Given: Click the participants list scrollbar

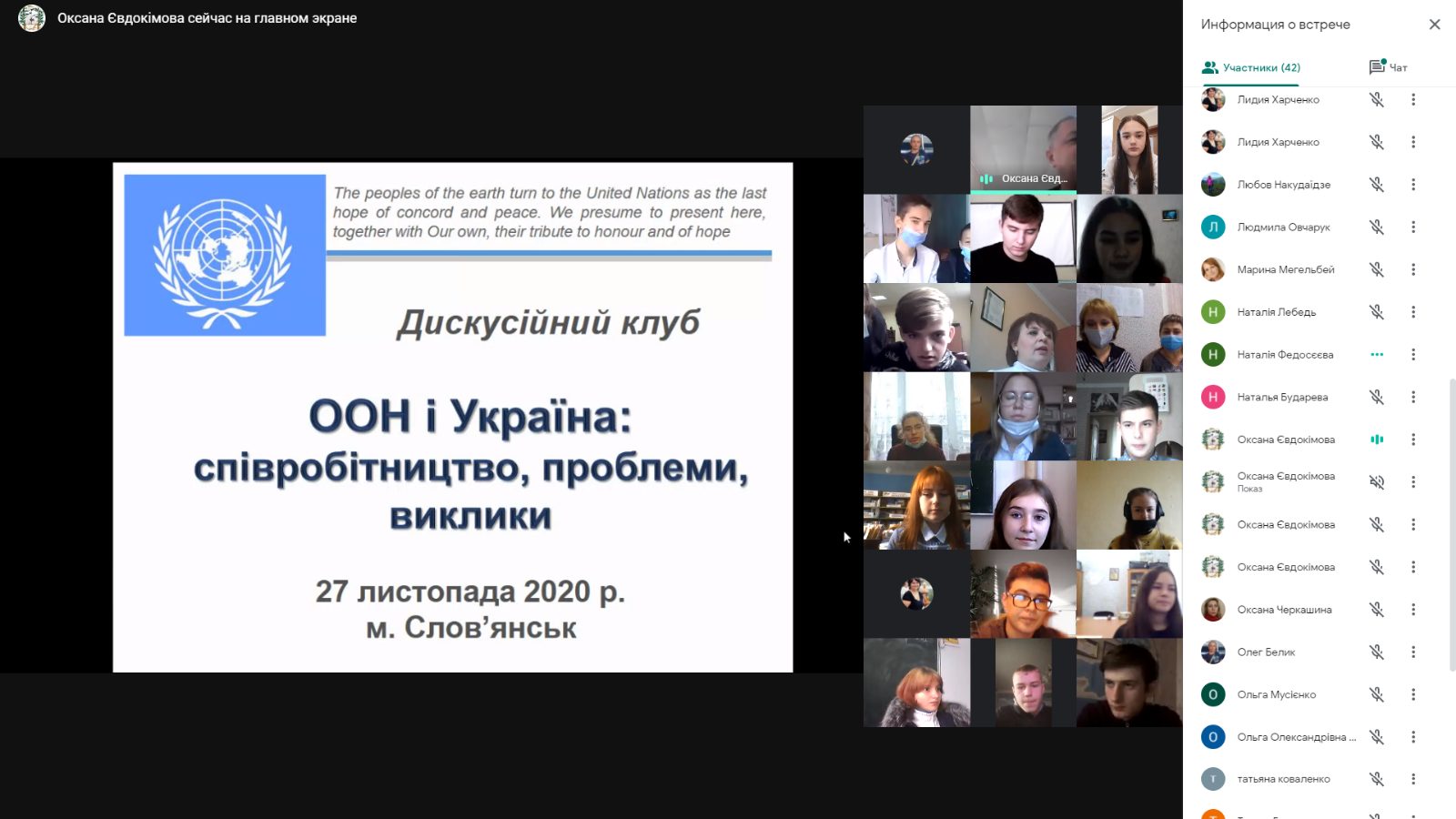Looking at the screenshot, I should pos(1451,525).
